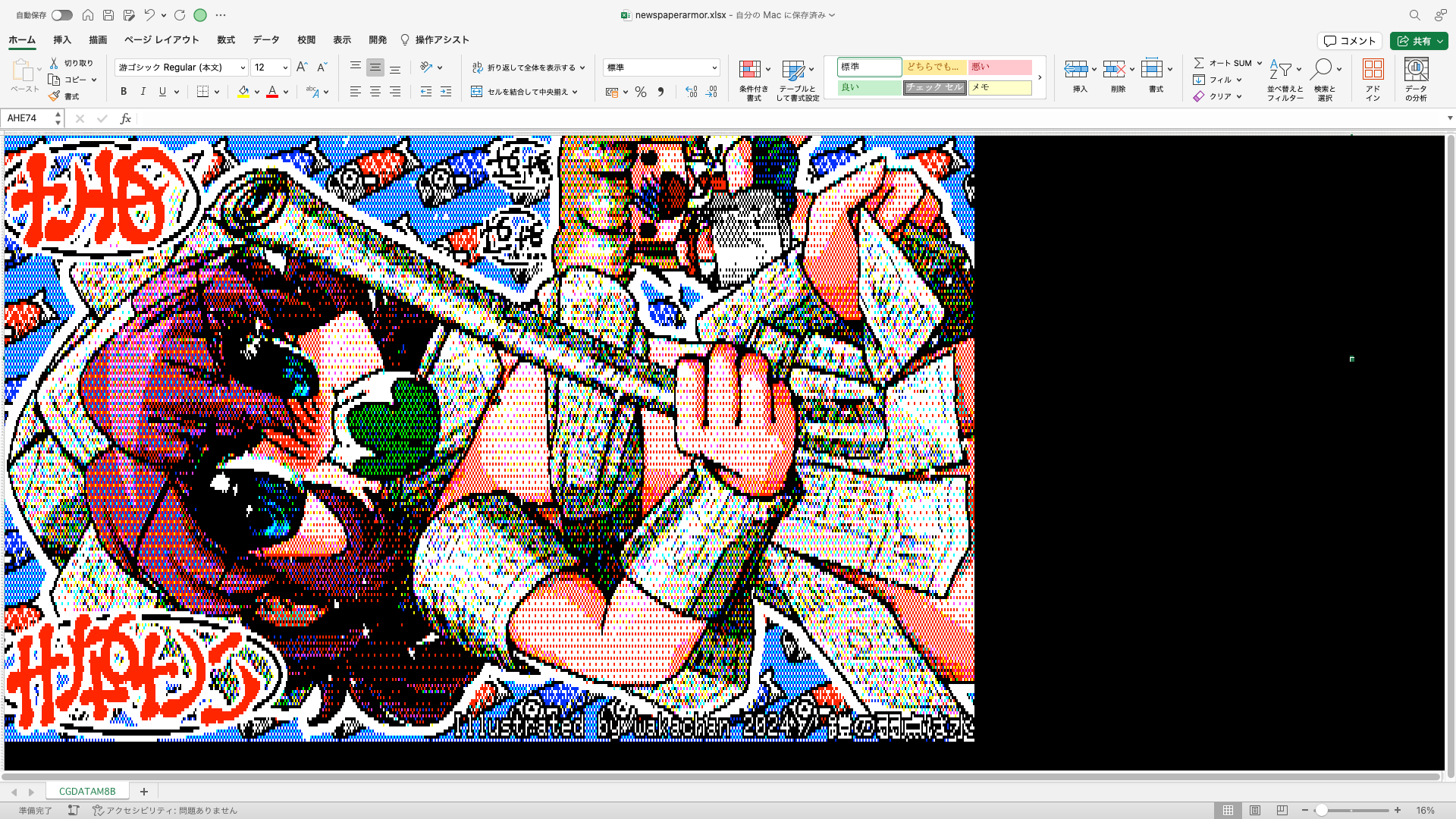
Task: Click the search magnifier in title bar
Action: (1414, 15)
